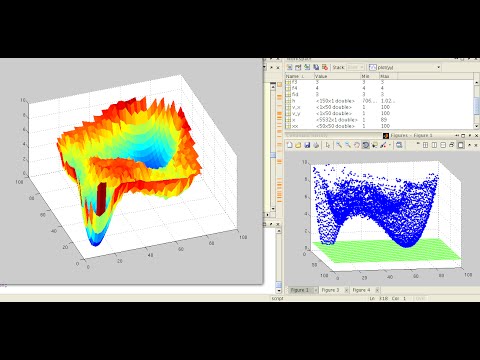Sort Workspace by the Name column header
The height and width of the screenshot is (360, 480).
pyautogui.click(x=300, y=76)
